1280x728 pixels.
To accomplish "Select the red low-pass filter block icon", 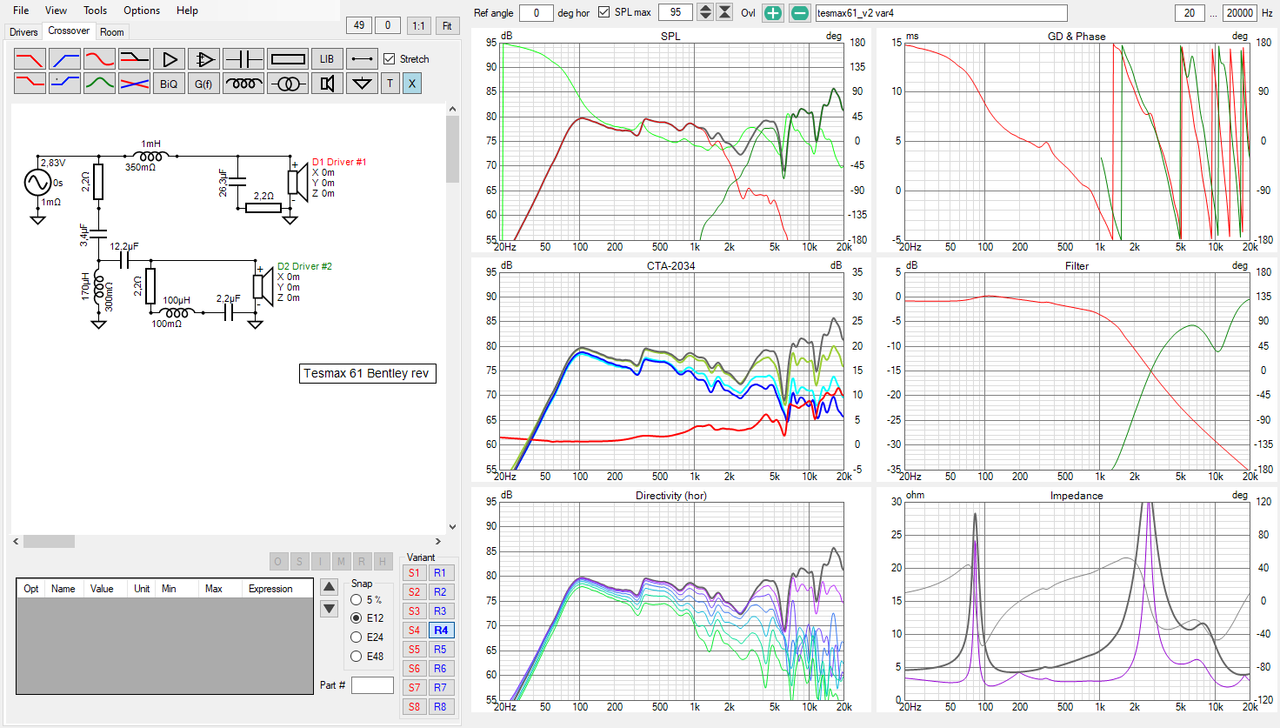I will (x=30, y=59).
